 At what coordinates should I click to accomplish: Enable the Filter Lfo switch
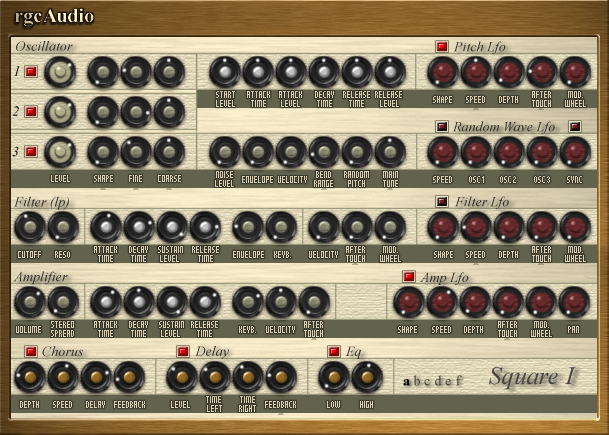pos(442,202)
